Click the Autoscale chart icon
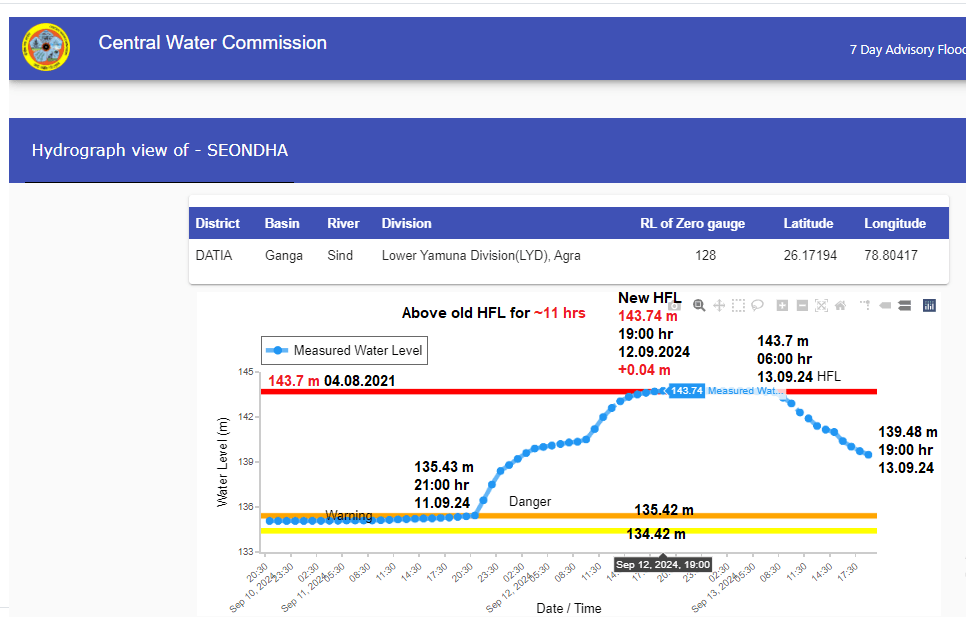 pyautogui.click(x=821, y=305)
